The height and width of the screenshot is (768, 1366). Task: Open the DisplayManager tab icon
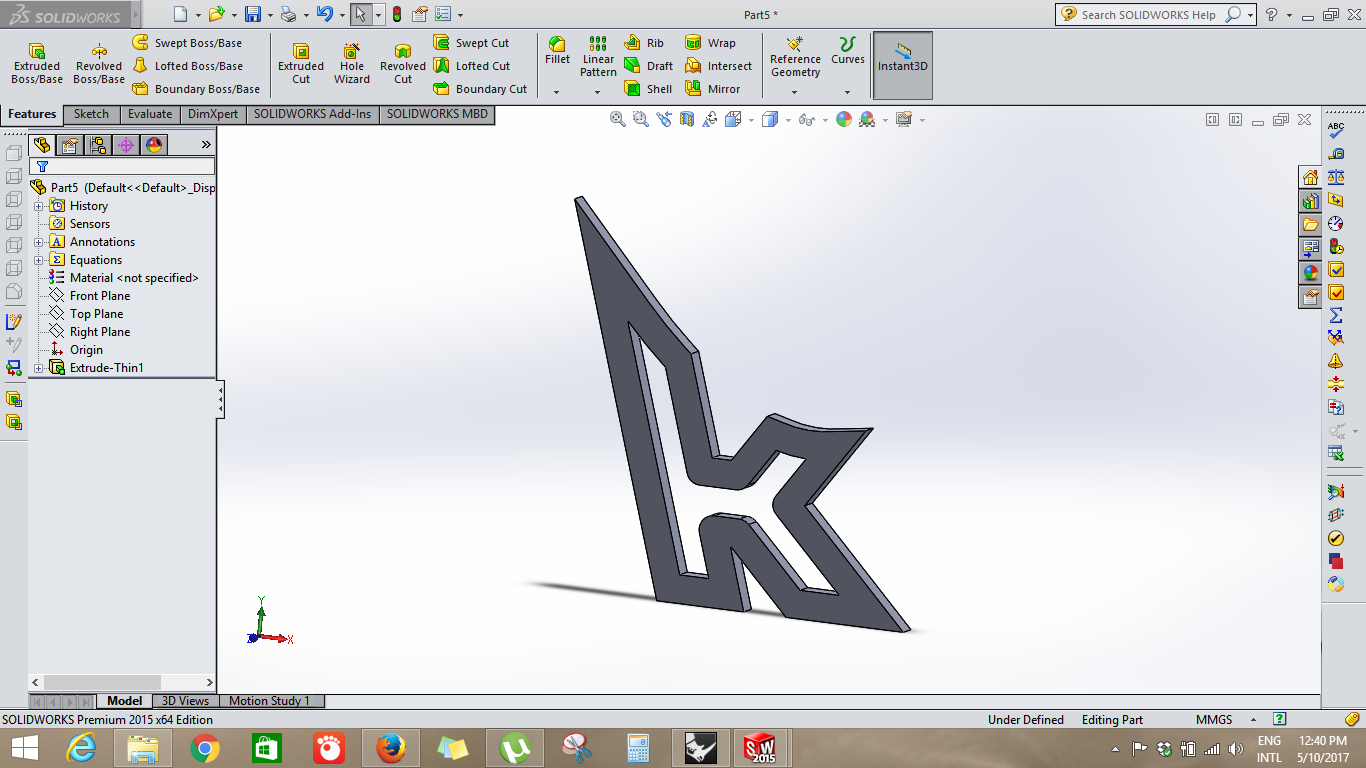click(154, 145)
